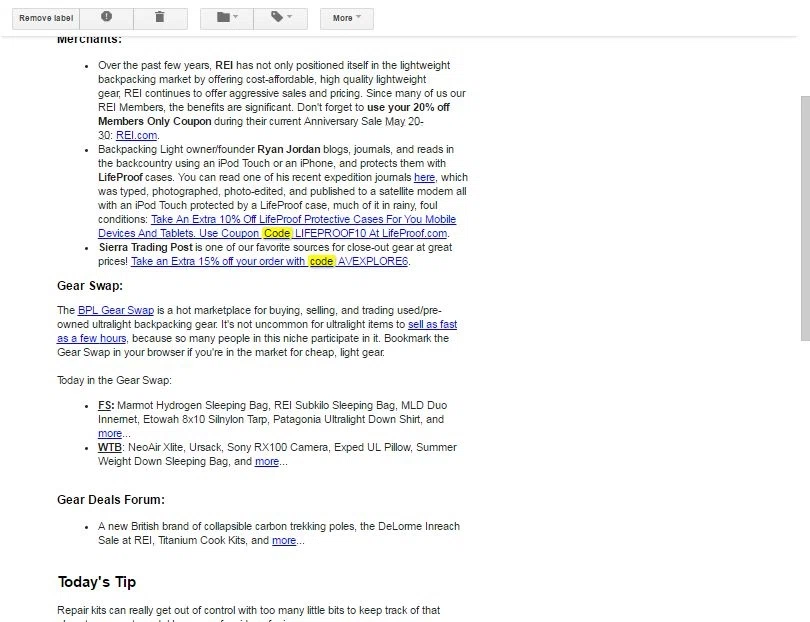Open the LifeProof 10% off coupon link
The width and height of the screenshot is (810, 622).
(277, 226)
